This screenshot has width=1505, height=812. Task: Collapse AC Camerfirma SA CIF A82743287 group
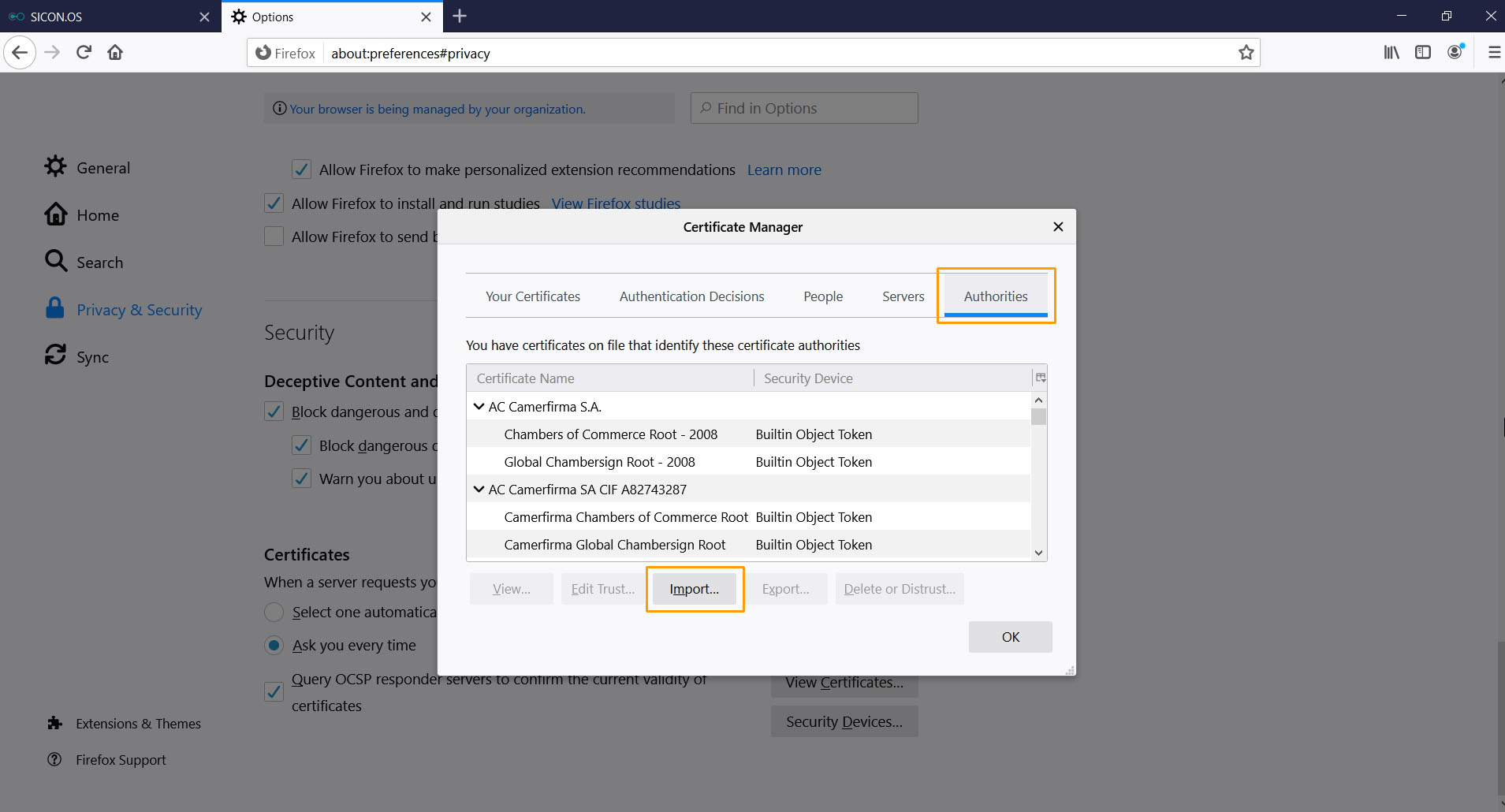tap(479, 490)
